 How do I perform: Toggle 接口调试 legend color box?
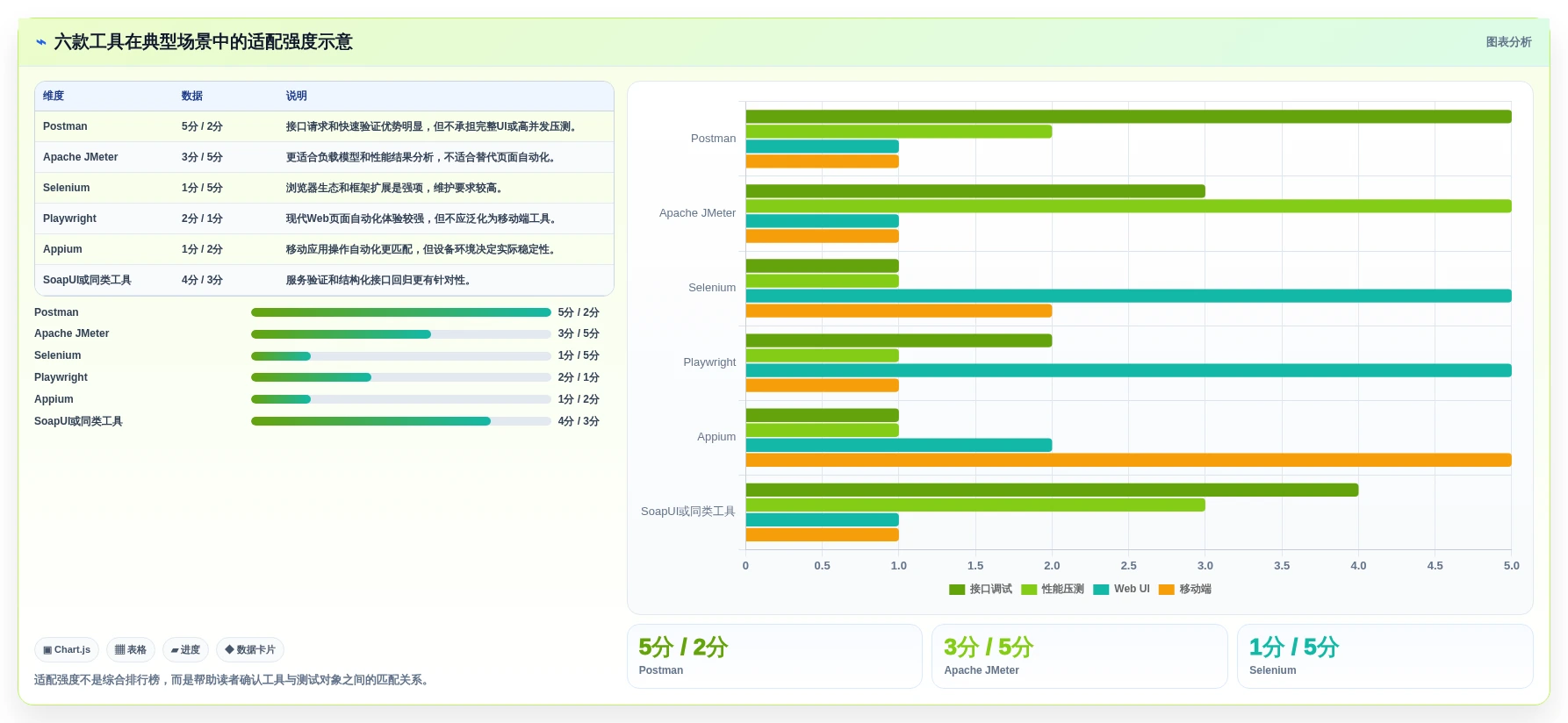point(957,590)
